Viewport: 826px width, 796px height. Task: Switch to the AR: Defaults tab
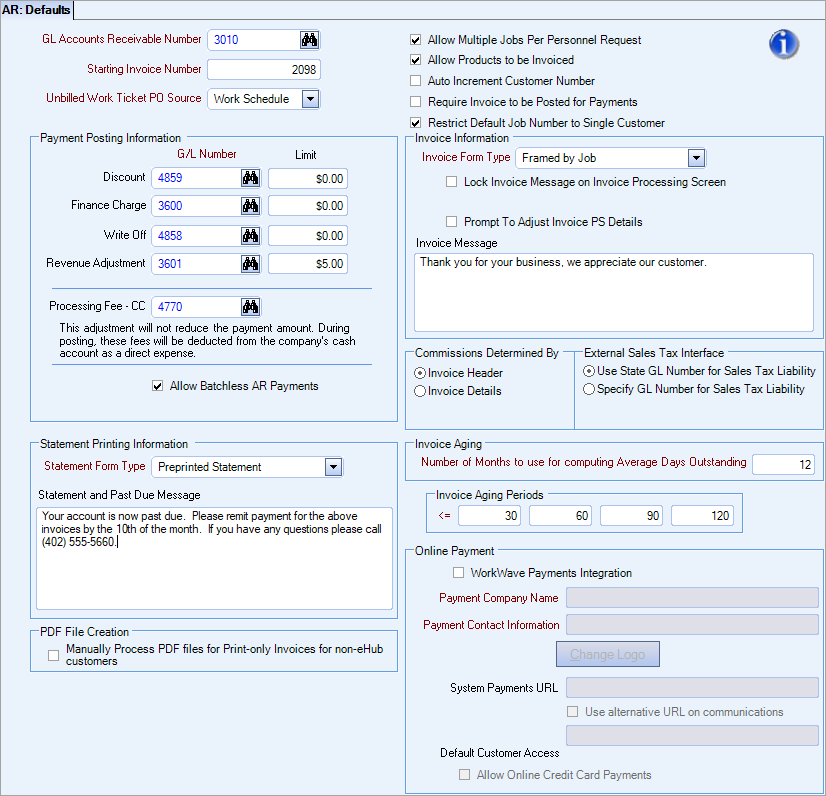37,10
